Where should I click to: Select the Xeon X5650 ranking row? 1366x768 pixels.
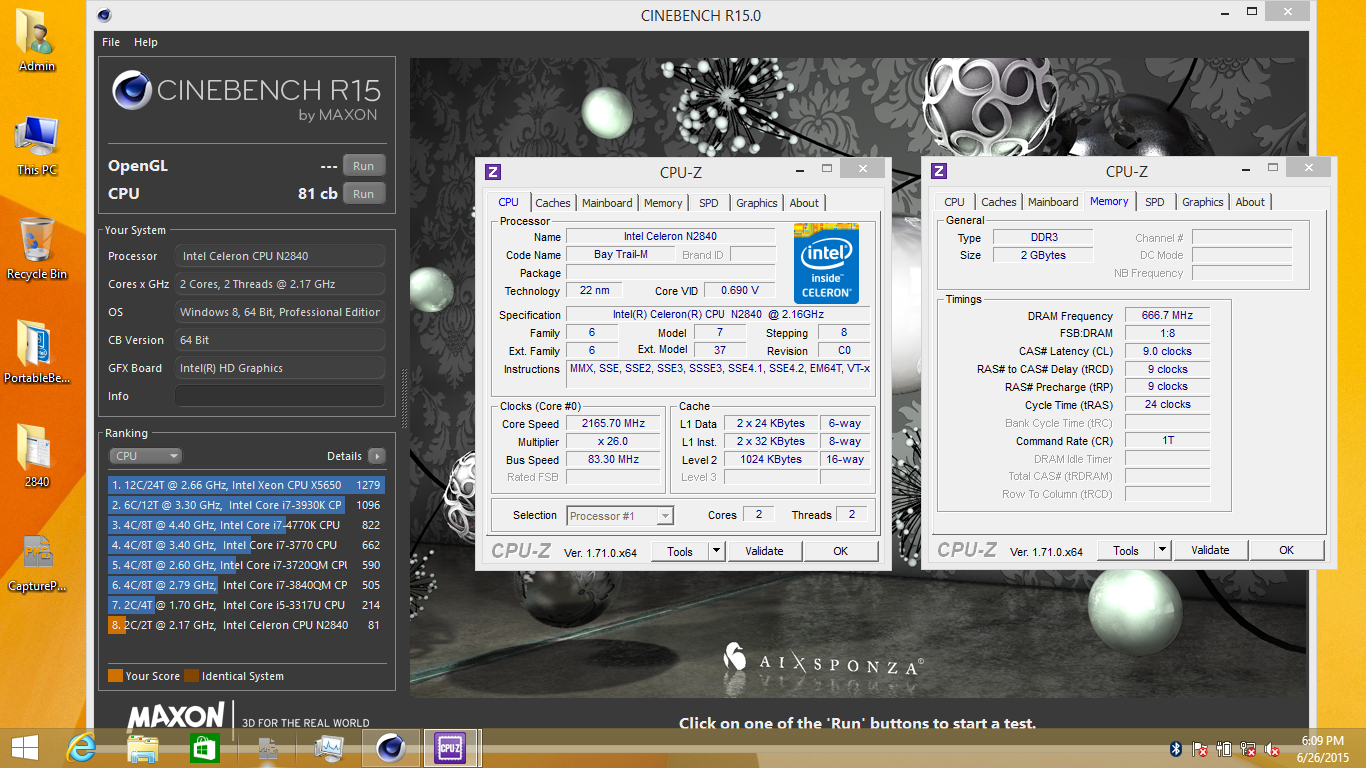click(x=246, y=485)
